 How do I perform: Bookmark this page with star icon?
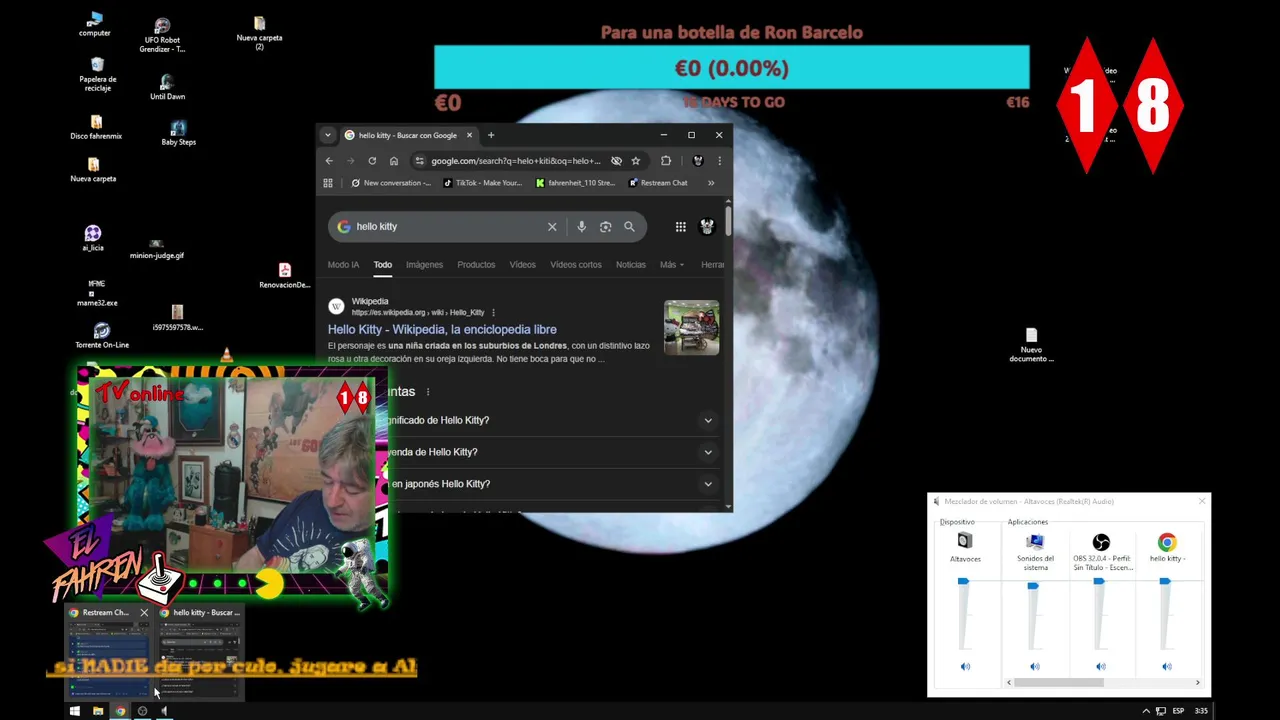click(635, 161)
